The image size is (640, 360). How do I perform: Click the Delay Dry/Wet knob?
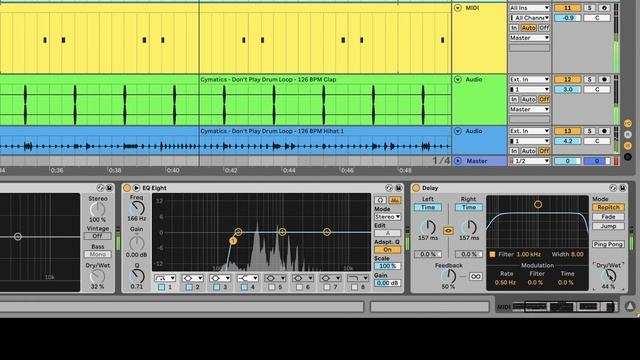[608, 276]
